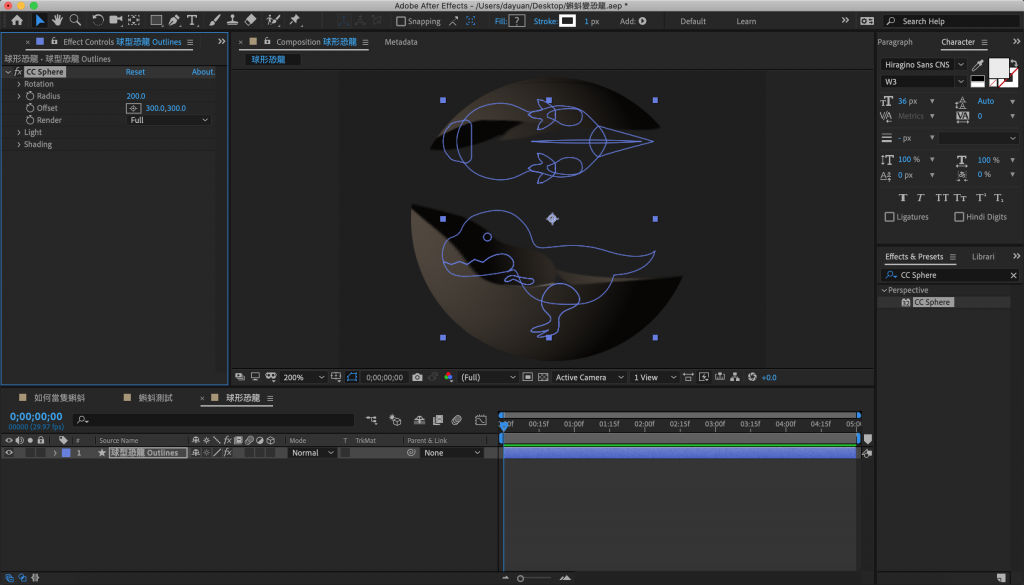This screenshot has height=585, width=1024.
Task: Select the Zoom tool in toolbar
Action: (x=75, y=20)
